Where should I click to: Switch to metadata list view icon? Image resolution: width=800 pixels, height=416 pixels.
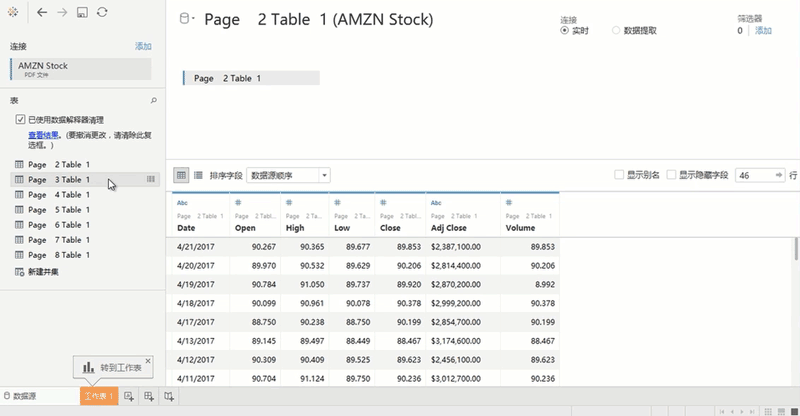click(198, 175)
